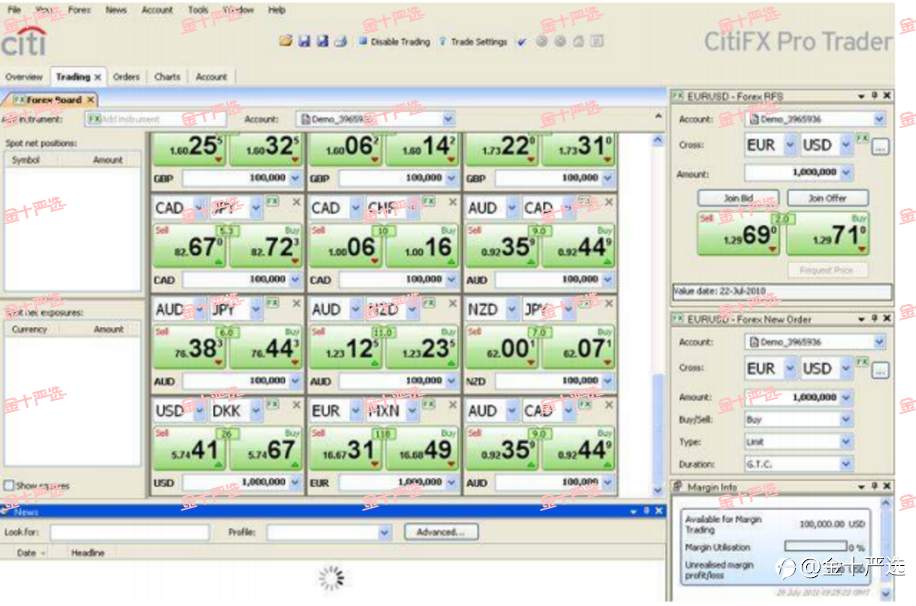916x606 pixels.
Task: Buy USD/DKK at 5.7467
Action: 265,449
